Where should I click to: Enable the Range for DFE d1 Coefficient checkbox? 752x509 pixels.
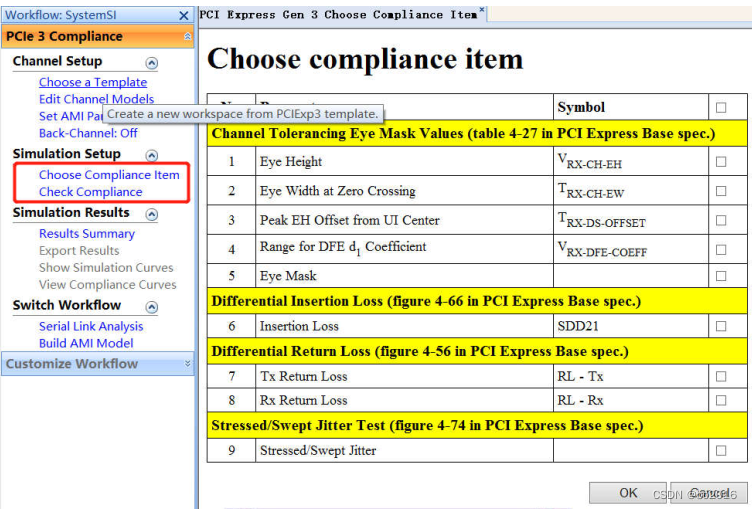click(x=721, y=249)
